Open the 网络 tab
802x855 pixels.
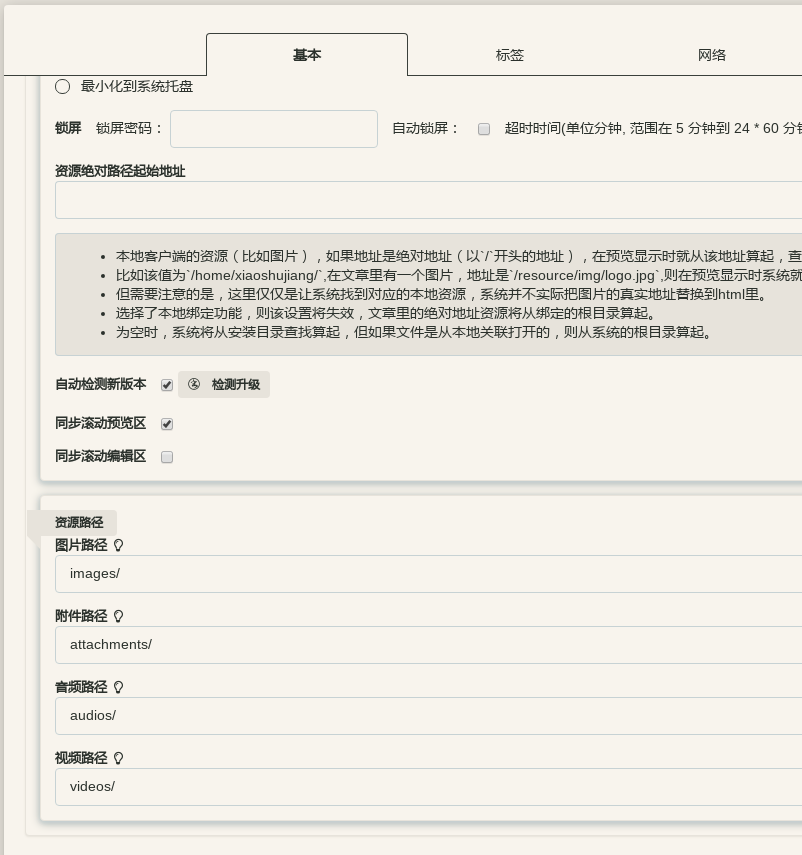[711, 55]
